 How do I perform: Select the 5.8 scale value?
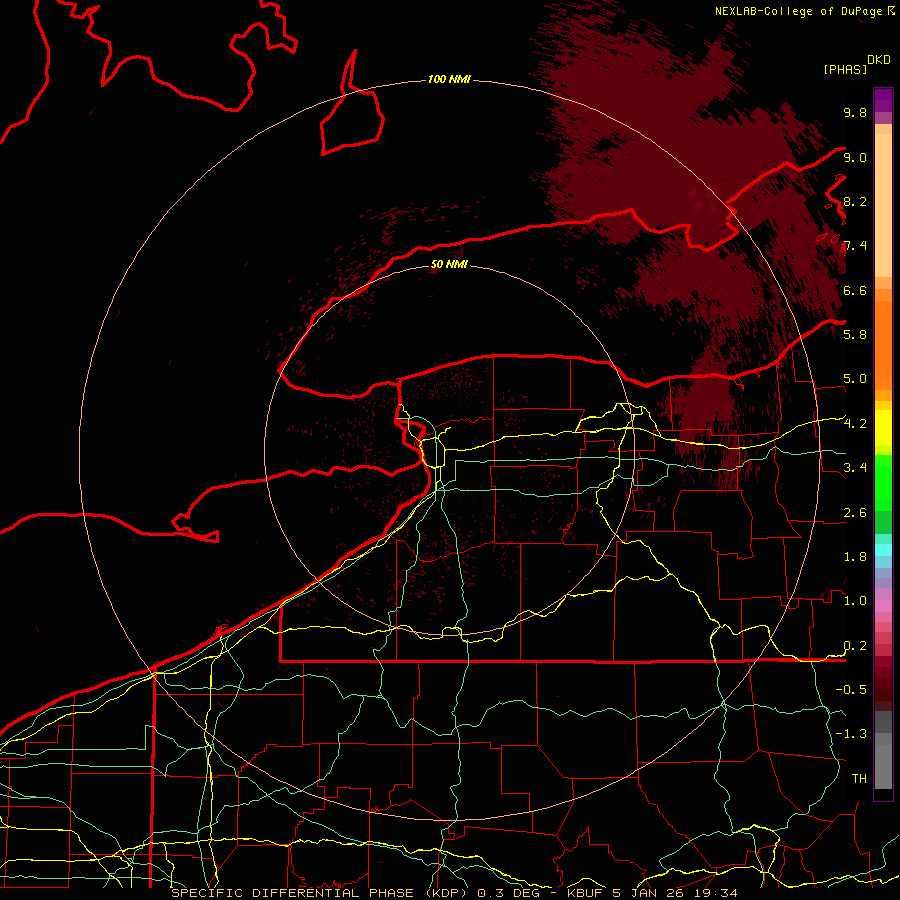pos(855,334)
